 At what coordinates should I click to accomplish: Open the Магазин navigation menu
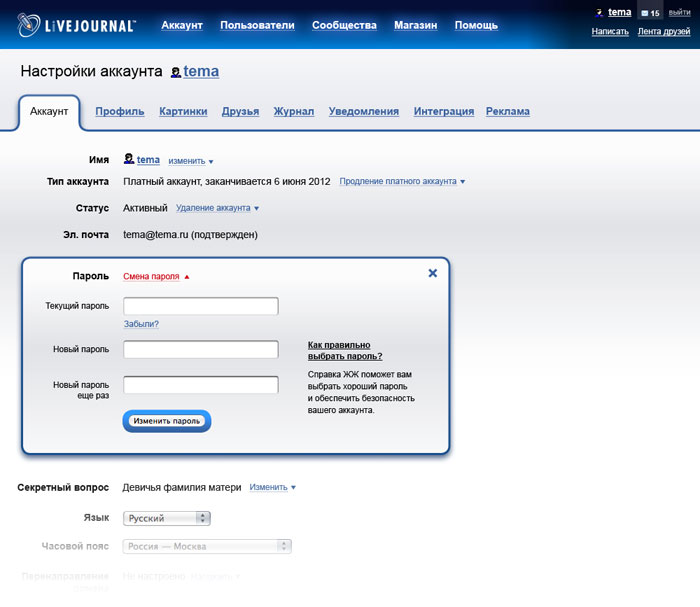click(x=416, y=25)
